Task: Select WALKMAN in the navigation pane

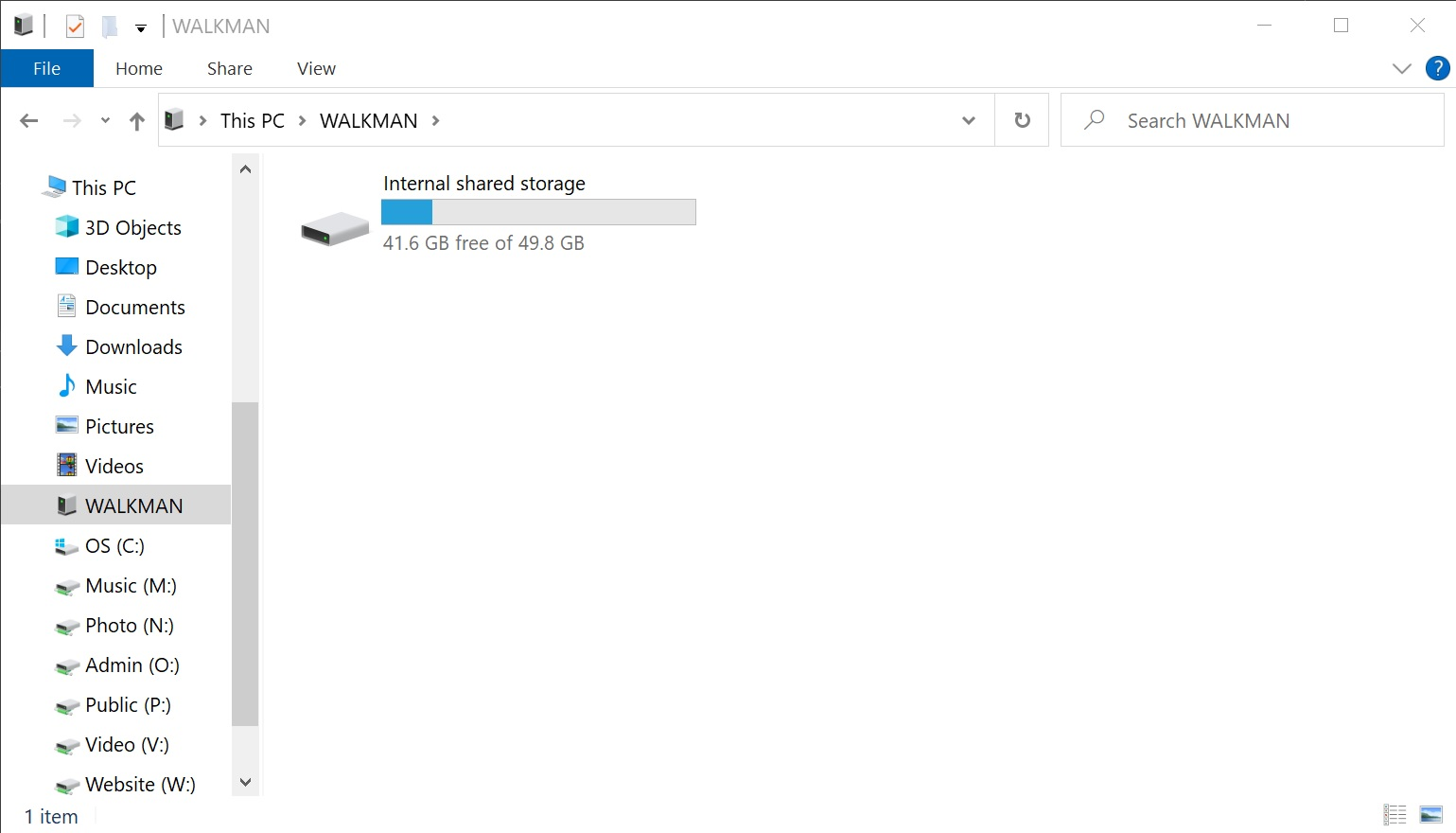Action: tap(115, 505)
